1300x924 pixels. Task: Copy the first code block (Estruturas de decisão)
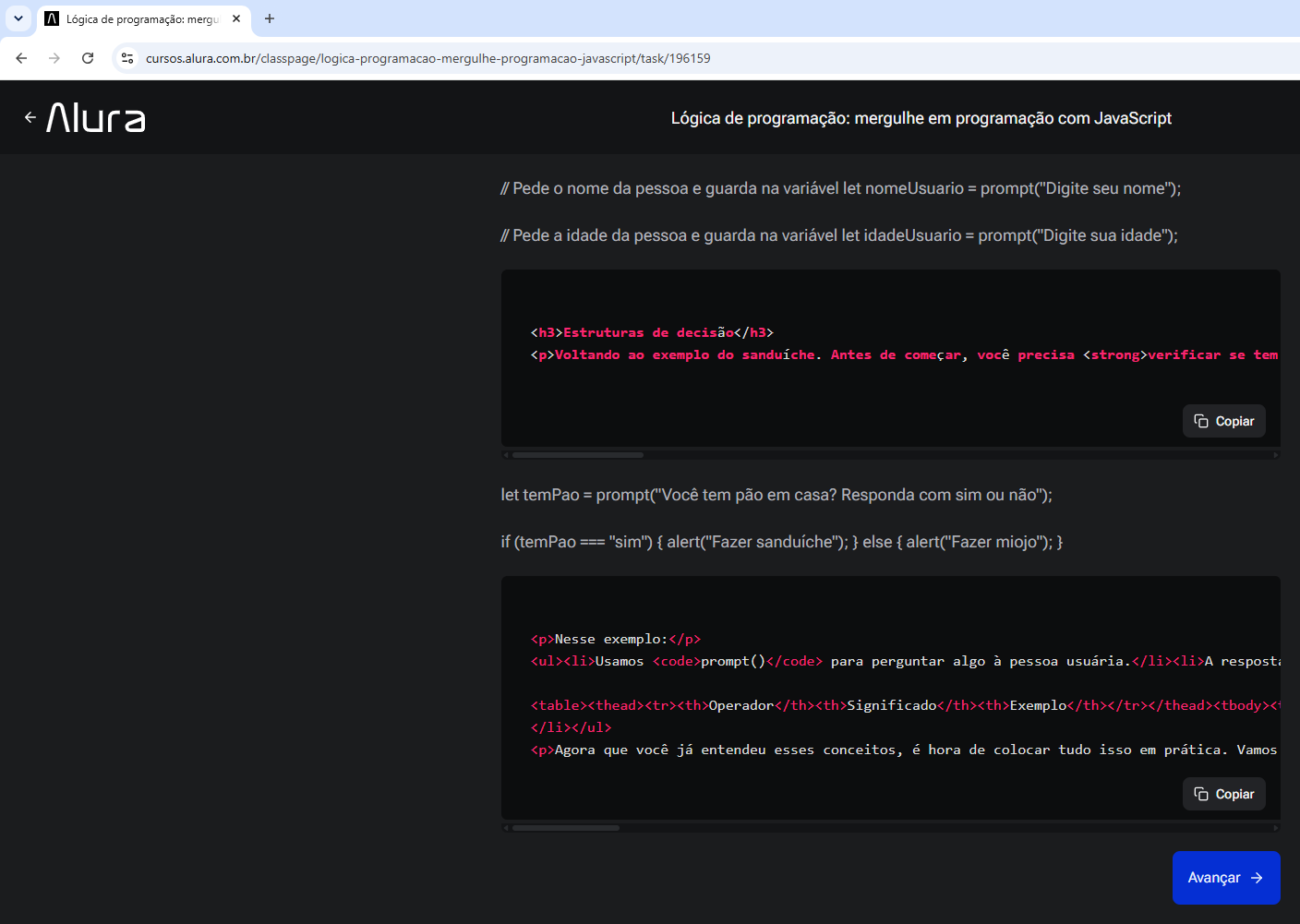coord(1224,421)
